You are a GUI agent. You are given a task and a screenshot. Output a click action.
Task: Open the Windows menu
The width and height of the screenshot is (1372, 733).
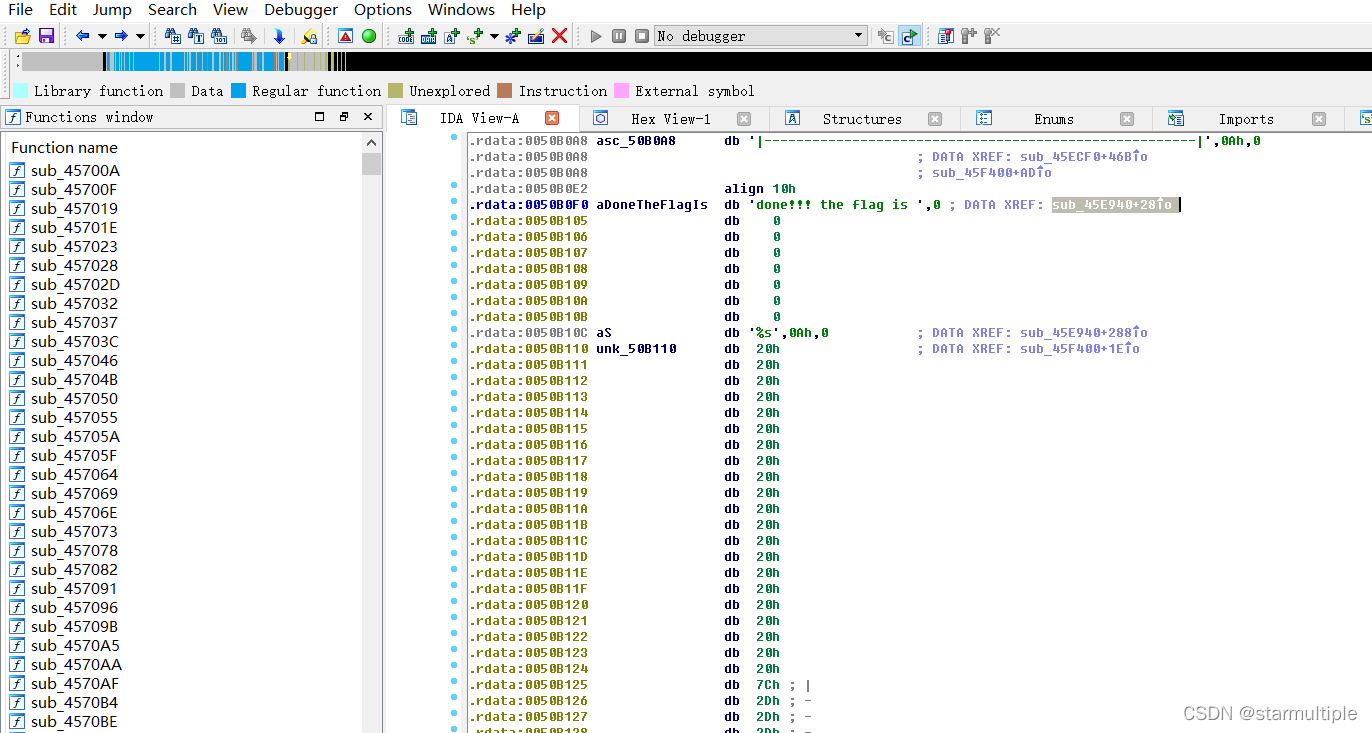pos(461,10)
